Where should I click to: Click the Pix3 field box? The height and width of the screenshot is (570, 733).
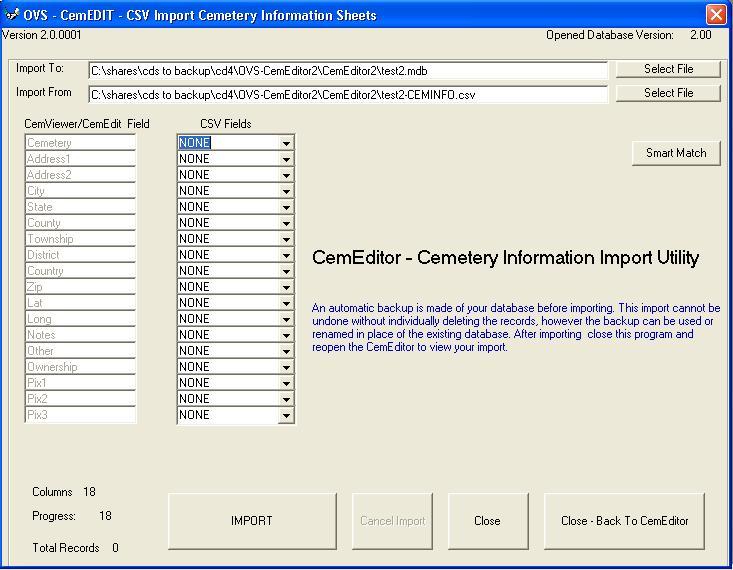[80, 415]
